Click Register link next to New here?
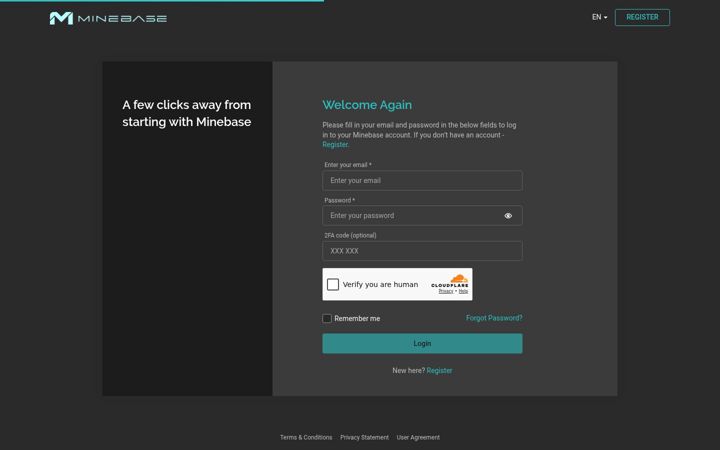 pos(439,371)
